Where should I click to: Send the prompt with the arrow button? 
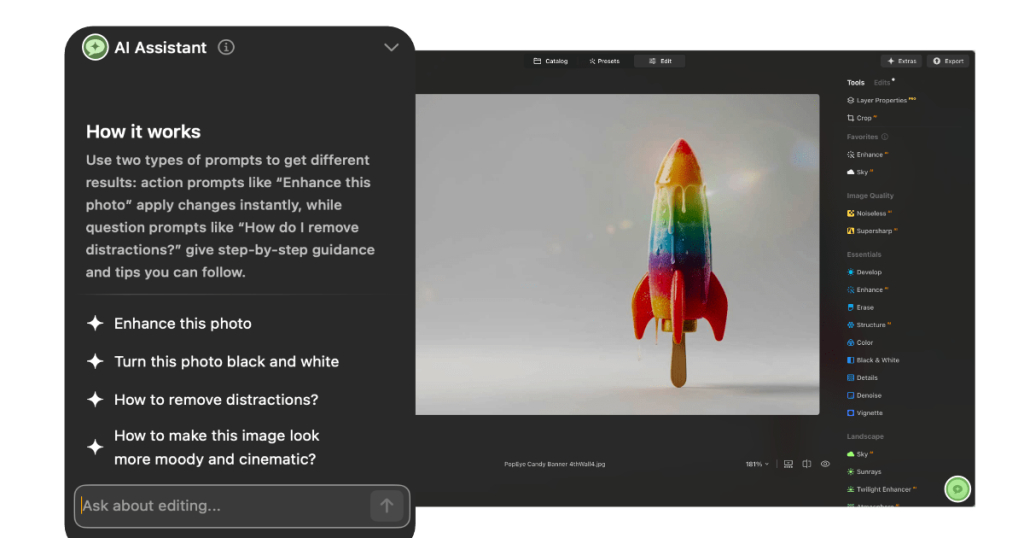pyautogui.click(x=387, y=505)
